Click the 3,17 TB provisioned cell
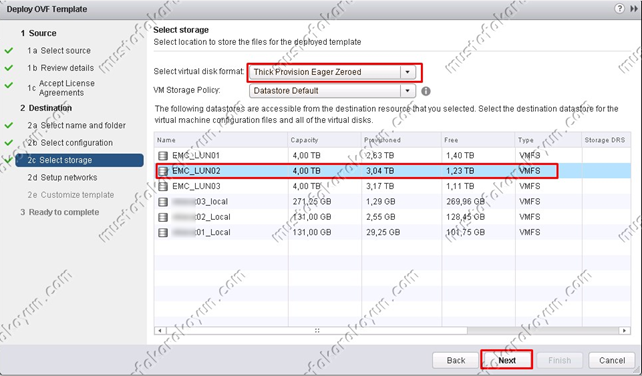Image resolution: width=642 pixels, height=376 pixels. point(380,186)
